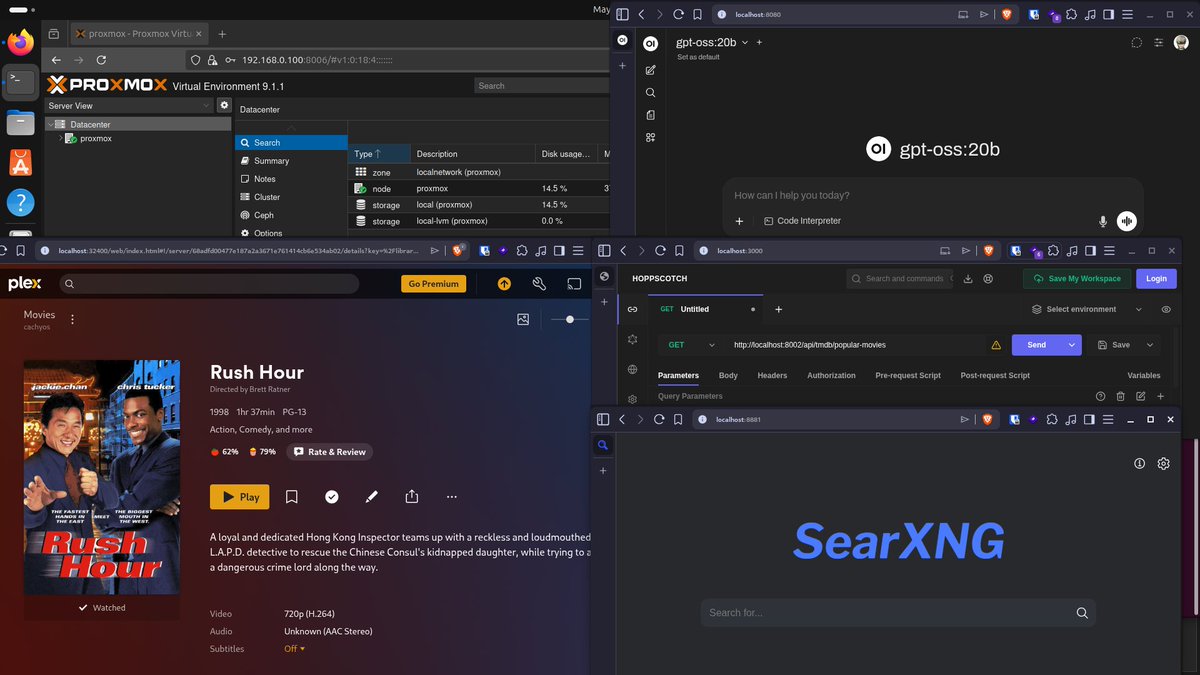Open the SearXNG preferences gear icon

click(1163, 464)
